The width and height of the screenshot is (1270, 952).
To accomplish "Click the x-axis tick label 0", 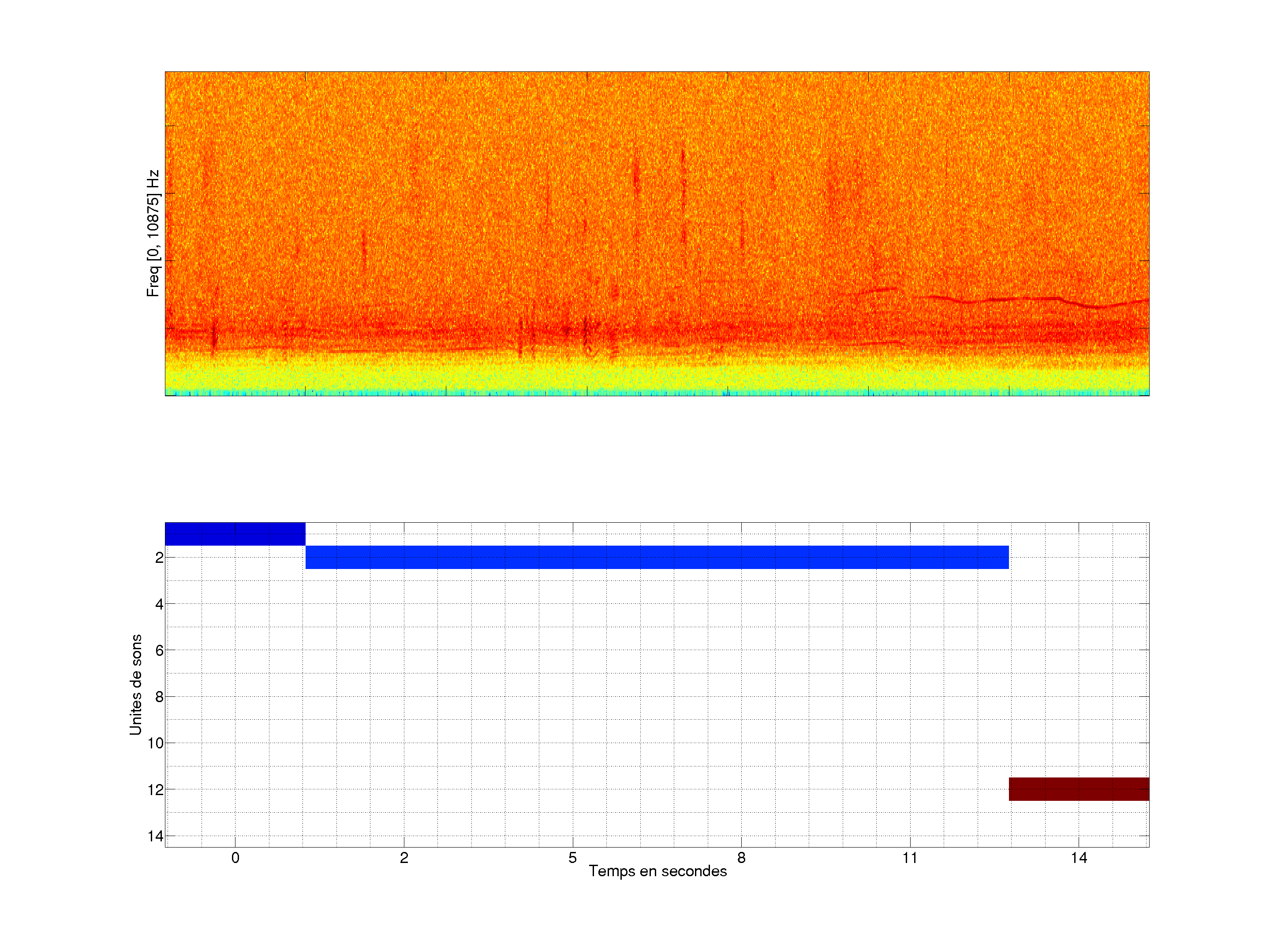I will pyautogui.click(x=235, y=858).
